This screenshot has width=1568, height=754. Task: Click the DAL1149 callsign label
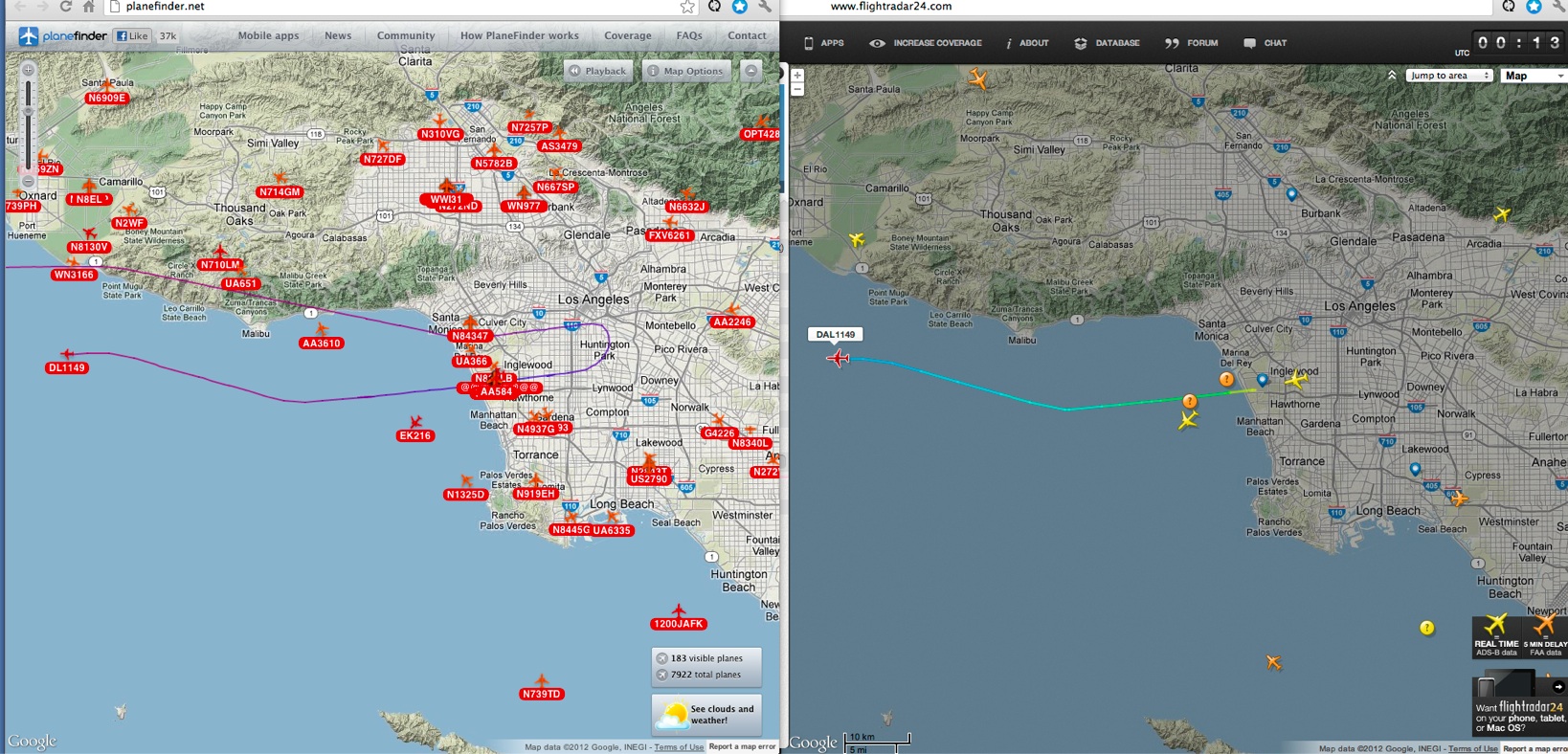pyautogui.click(x=836, y=334)
